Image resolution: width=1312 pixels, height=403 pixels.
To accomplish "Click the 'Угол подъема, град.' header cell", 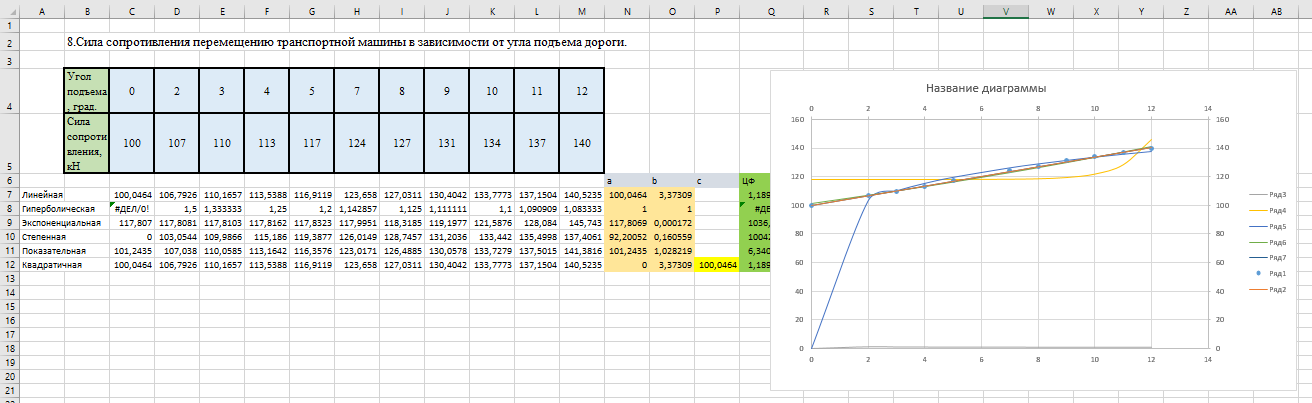I will [86, 90].
